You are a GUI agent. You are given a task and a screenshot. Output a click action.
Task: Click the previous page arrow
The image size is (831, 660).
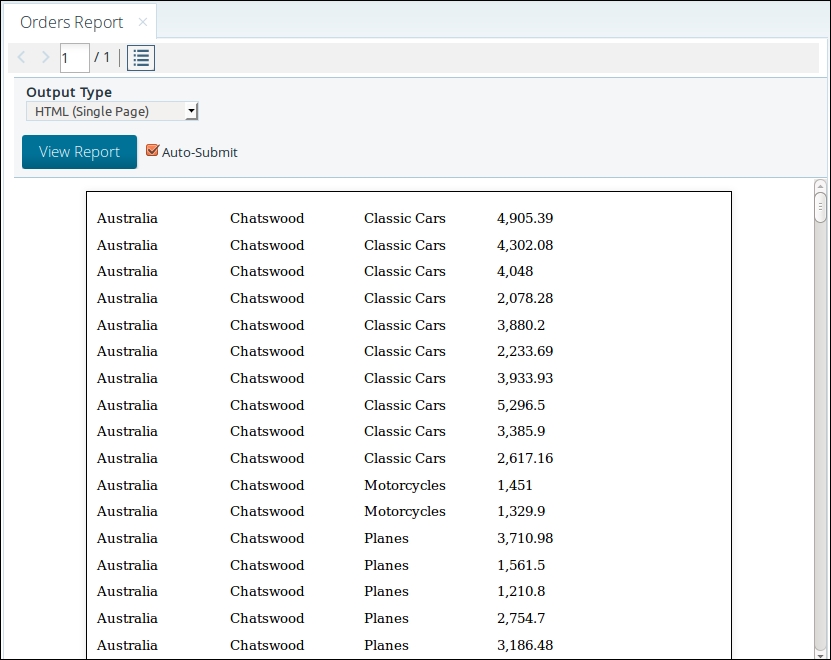21,57
